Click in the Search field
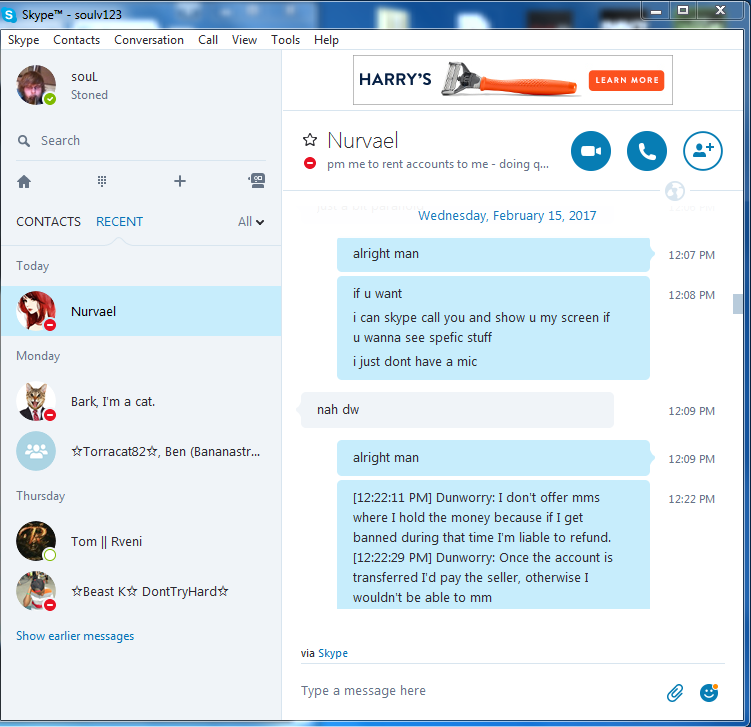This screenshot has height=727, width=751. 141,141
